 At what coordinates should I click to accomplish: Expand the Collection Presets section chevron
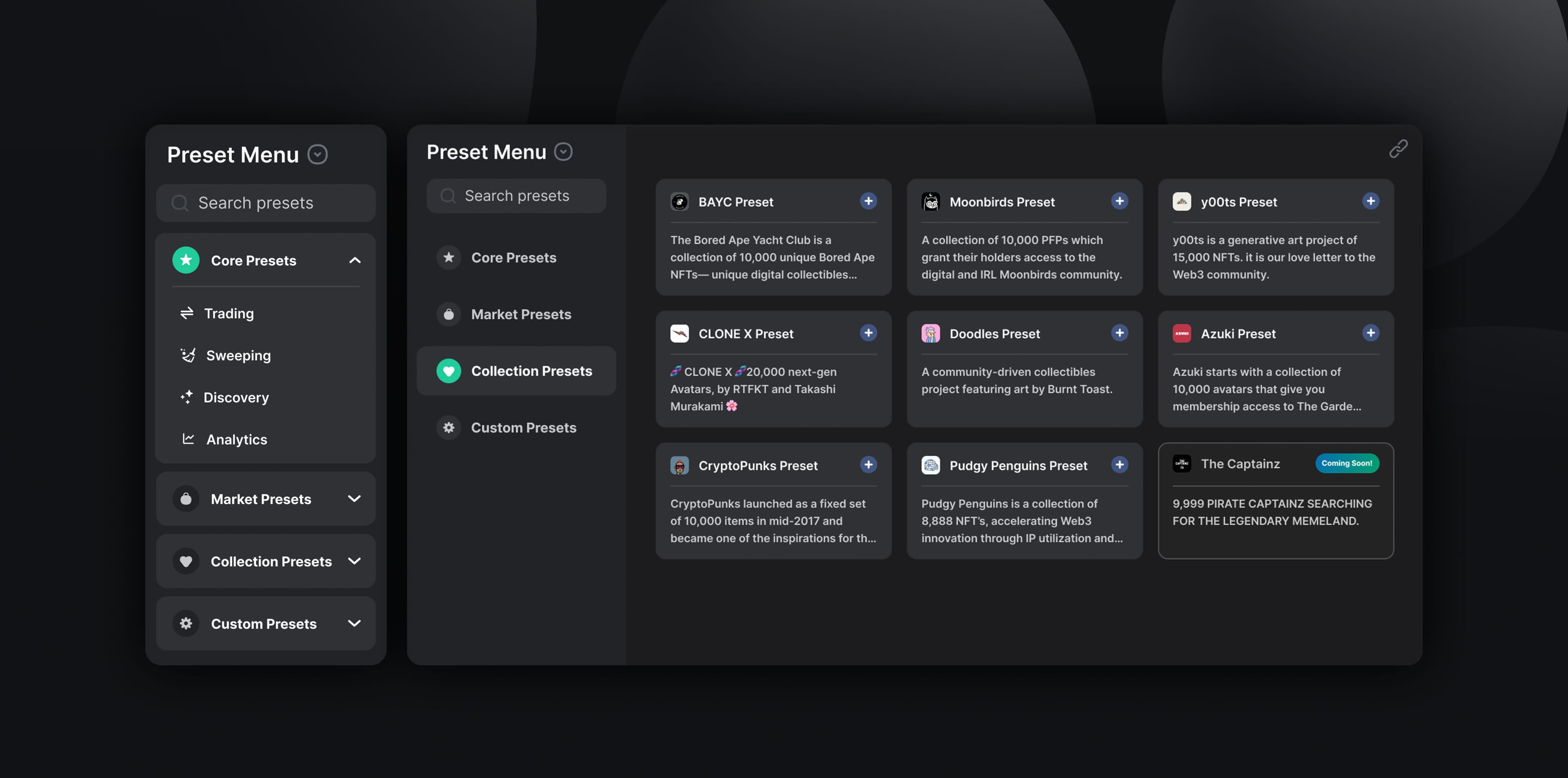click(x=354, y=561)
